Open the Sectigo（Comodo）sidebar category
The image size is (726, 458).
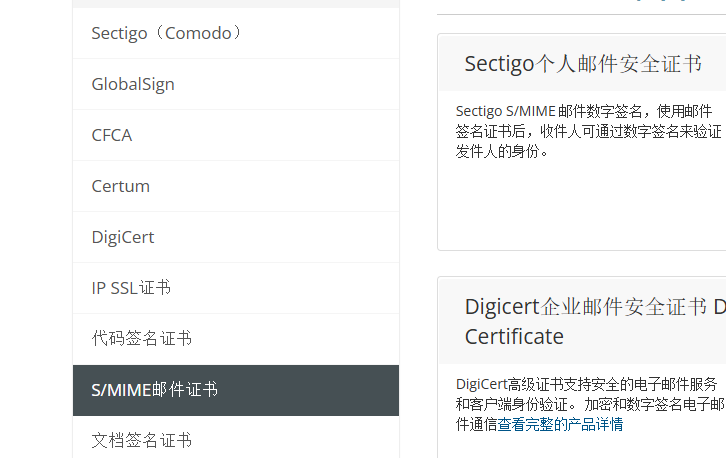point(236,33)
